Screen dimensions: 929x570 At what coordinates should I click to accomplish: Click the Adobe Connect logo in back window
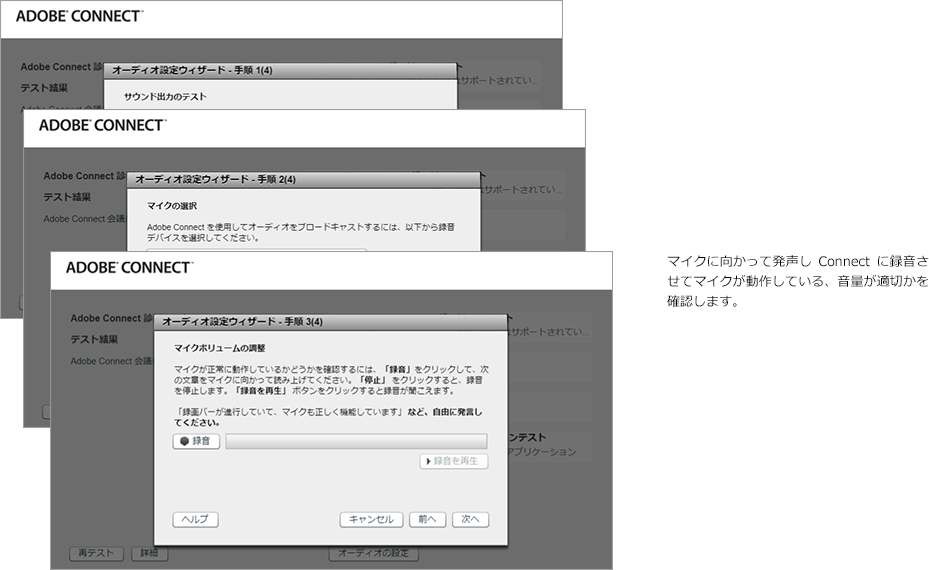[79, 16]
